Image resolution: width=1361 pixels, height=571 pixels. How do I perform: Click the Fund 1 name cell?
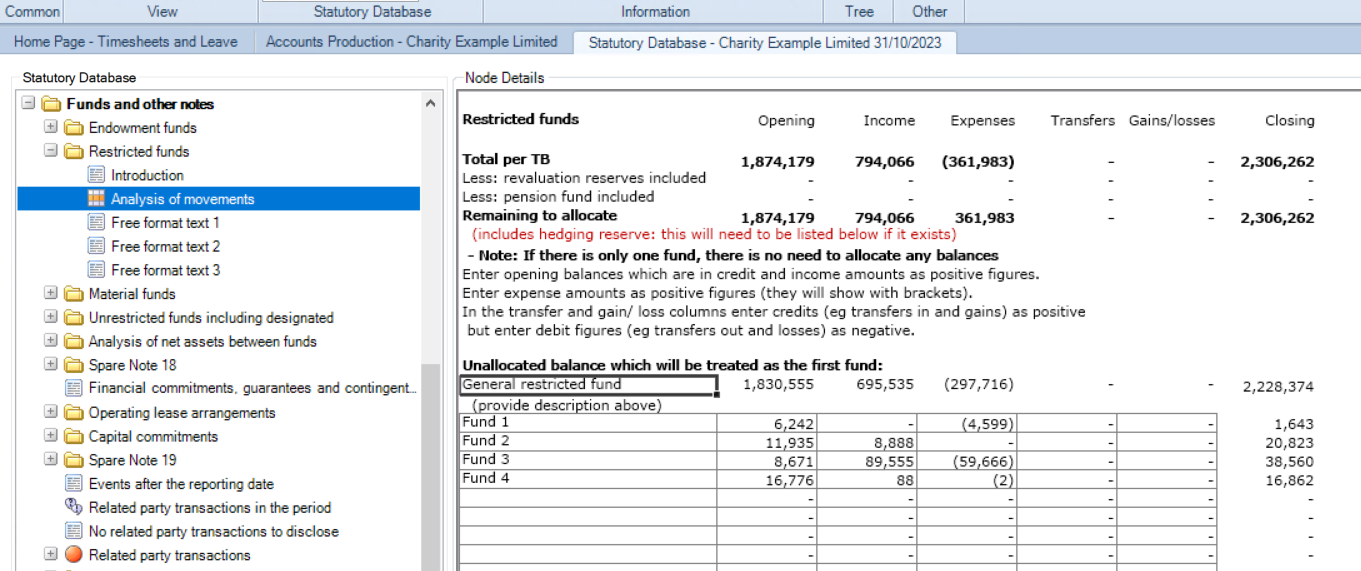click(x=588, y=423)
